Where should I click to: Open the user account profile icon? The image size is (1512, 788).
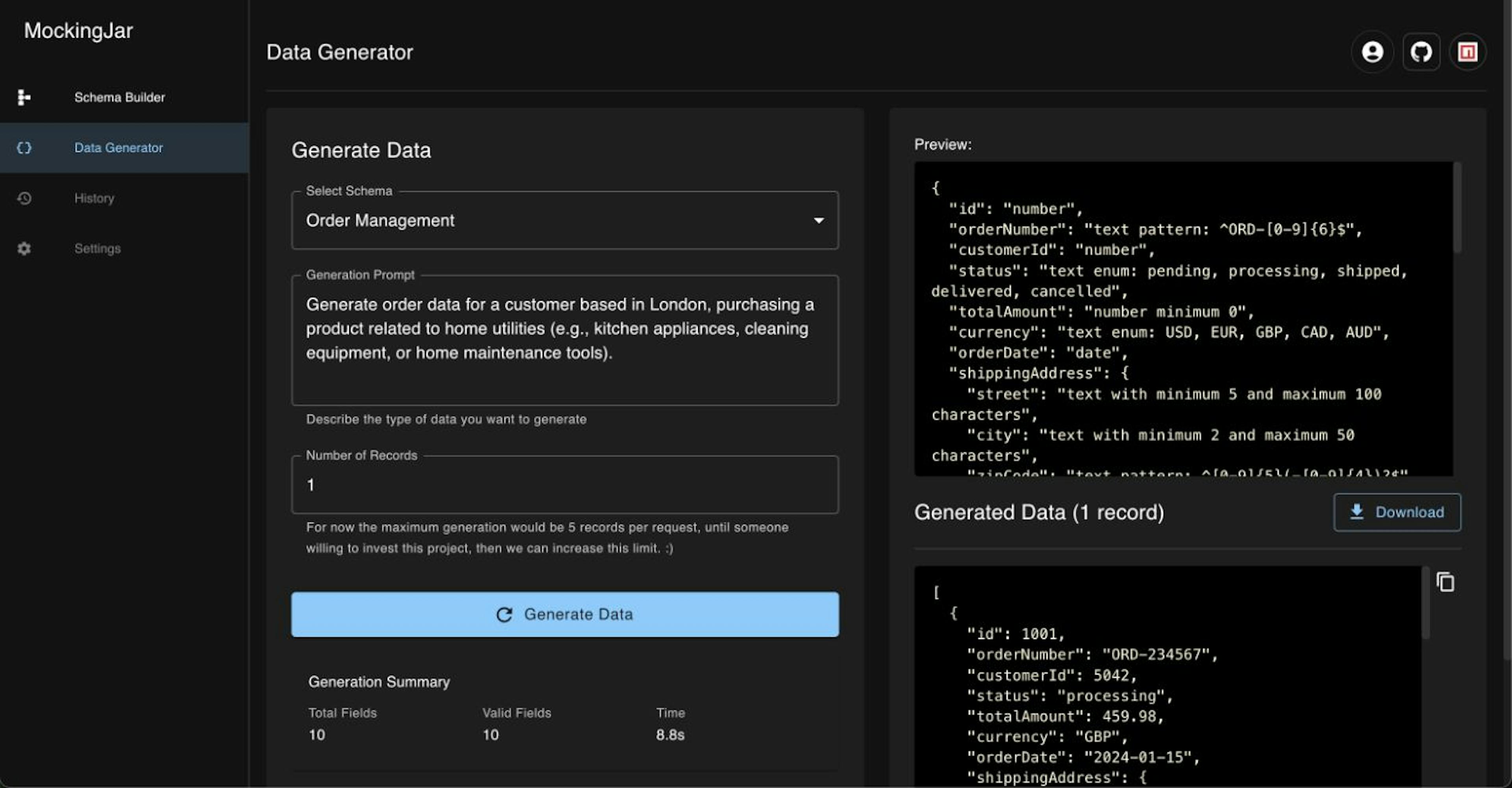tap(1372, 52)
